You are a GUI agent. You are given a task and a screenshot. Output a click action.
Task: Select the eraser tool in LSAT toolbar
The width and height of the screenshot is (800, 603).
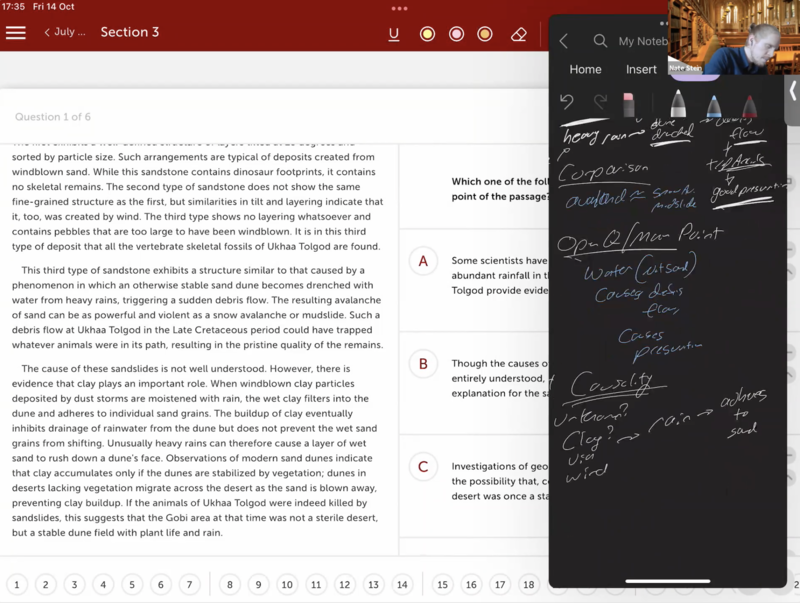tap(518, 34)
